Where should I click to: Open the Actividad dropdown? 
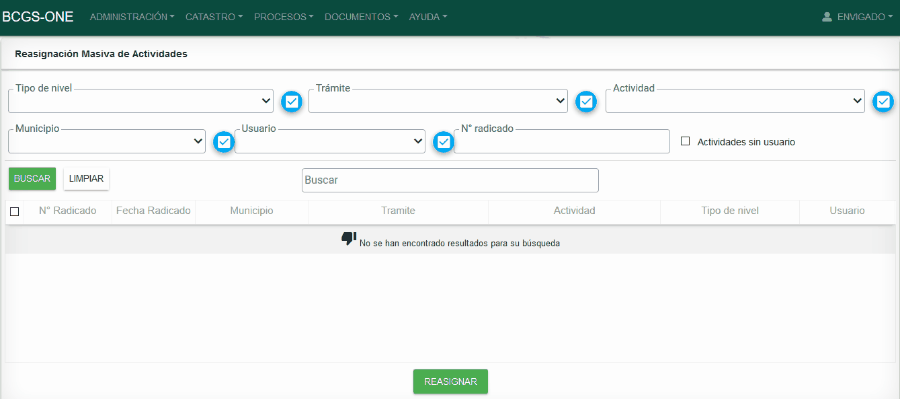[x=735, y=101]
